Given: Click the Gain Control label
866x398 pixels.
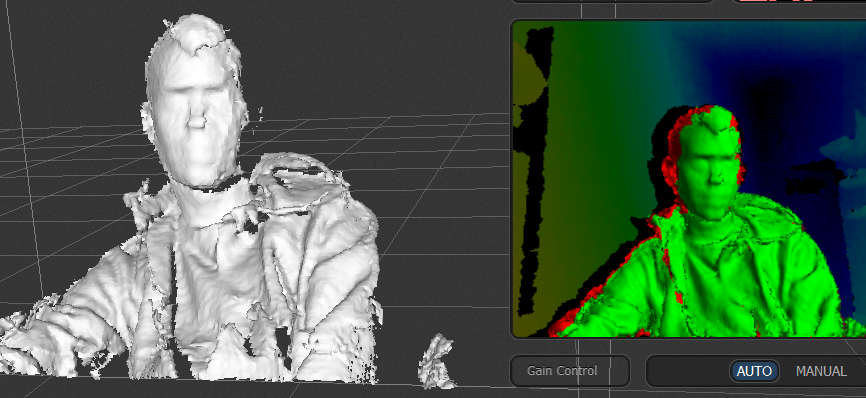Looking at the screenshot, I should (x=562, y=371).
